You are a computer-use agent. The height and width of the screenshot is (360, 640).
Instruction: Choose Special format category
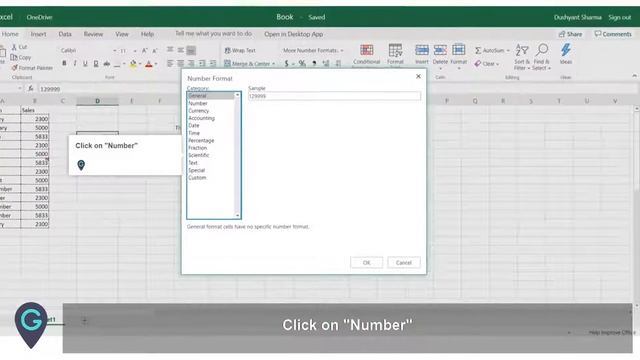tap(197, 170)
